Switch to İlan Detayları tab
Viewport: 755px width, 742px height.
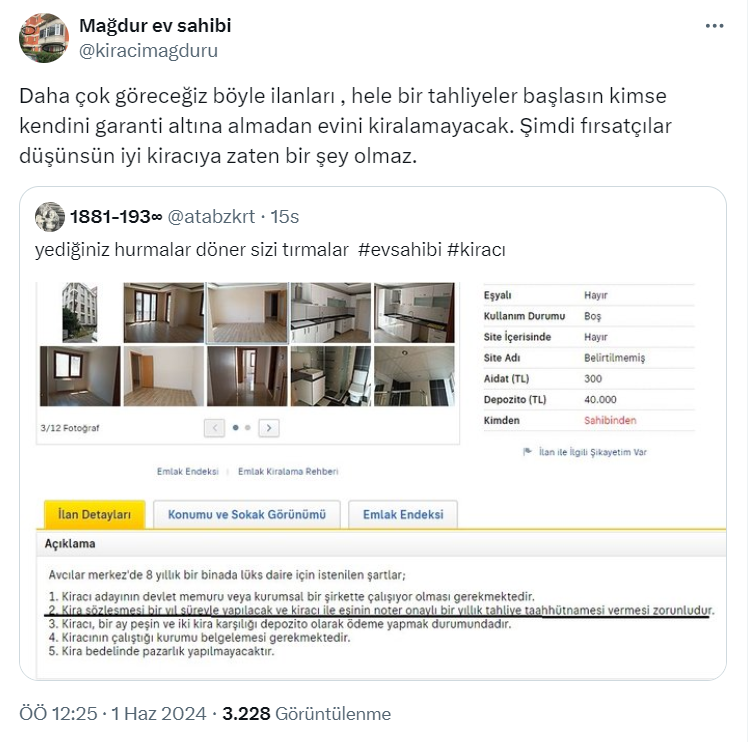coord(94,515)
